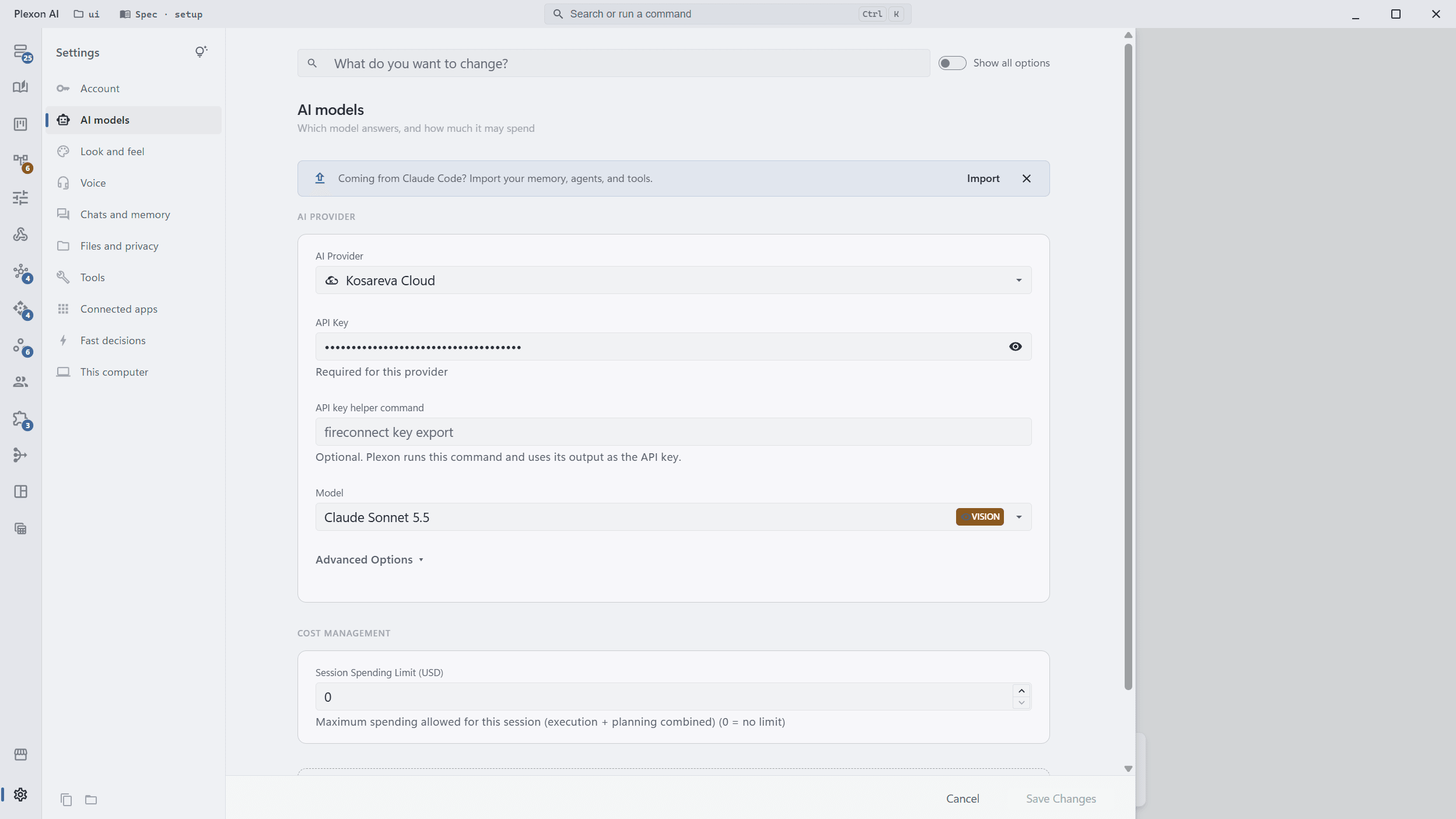1456x819 pixels.
Task: Click the lightbulb icon beside Settings heading
Action: (201, 52)
